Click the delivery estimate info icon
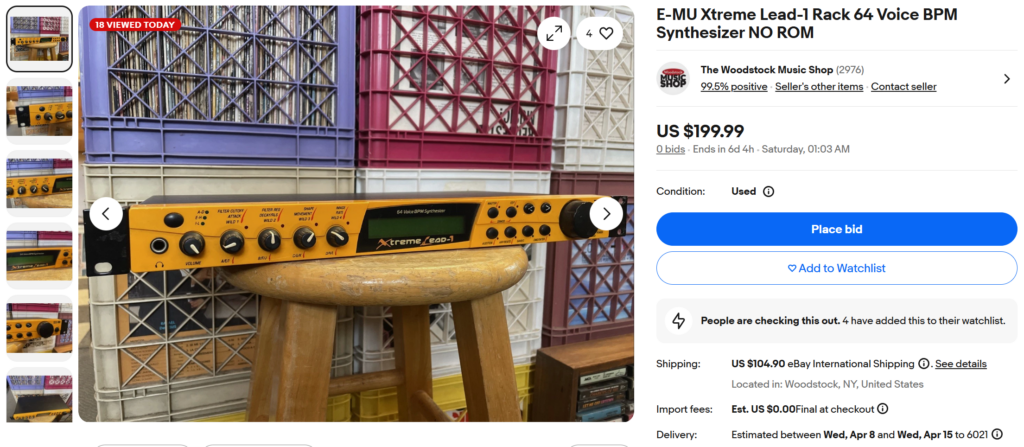This screenshot has height=447, width=1024. point(997,434)
